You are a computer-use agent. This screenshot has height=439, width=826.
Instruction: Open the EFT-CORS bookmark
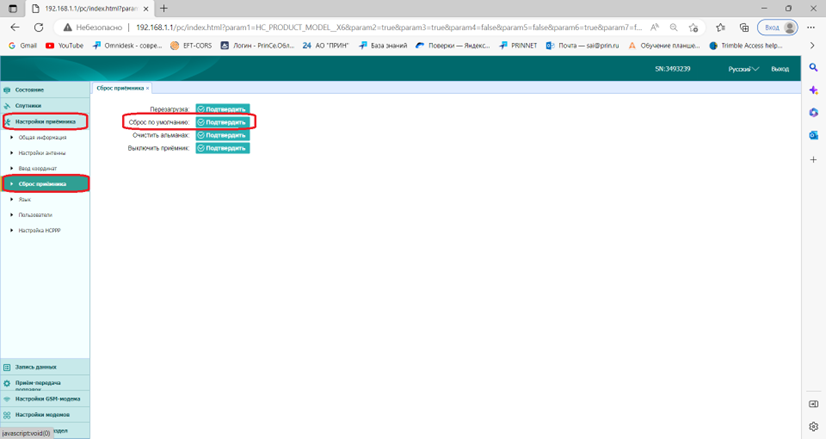[x=191, y=46]
